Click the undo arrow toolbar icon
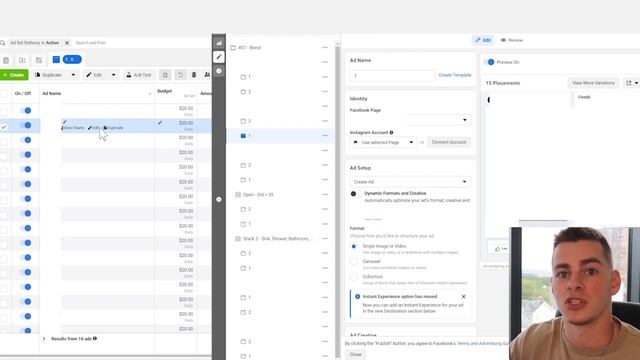This screenshot has height=360, width=640. pyautogui.click(x=180, y=75)
